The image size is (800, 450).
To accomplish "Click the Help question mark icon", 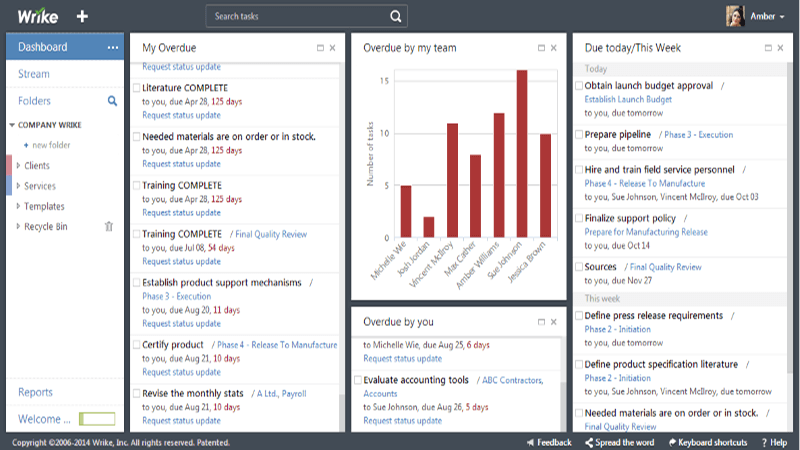I will click(x=764, y=442).
